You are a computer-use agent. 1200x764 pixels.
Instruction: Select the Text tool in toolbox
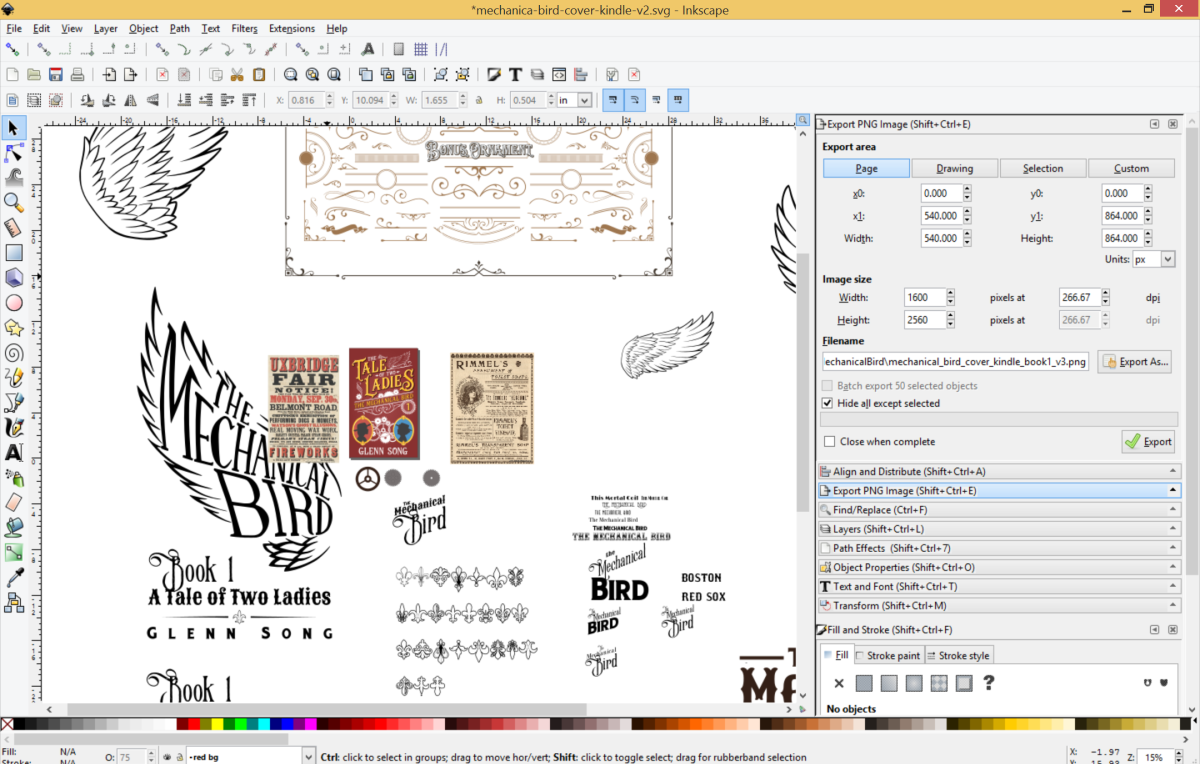click(14, 452)
